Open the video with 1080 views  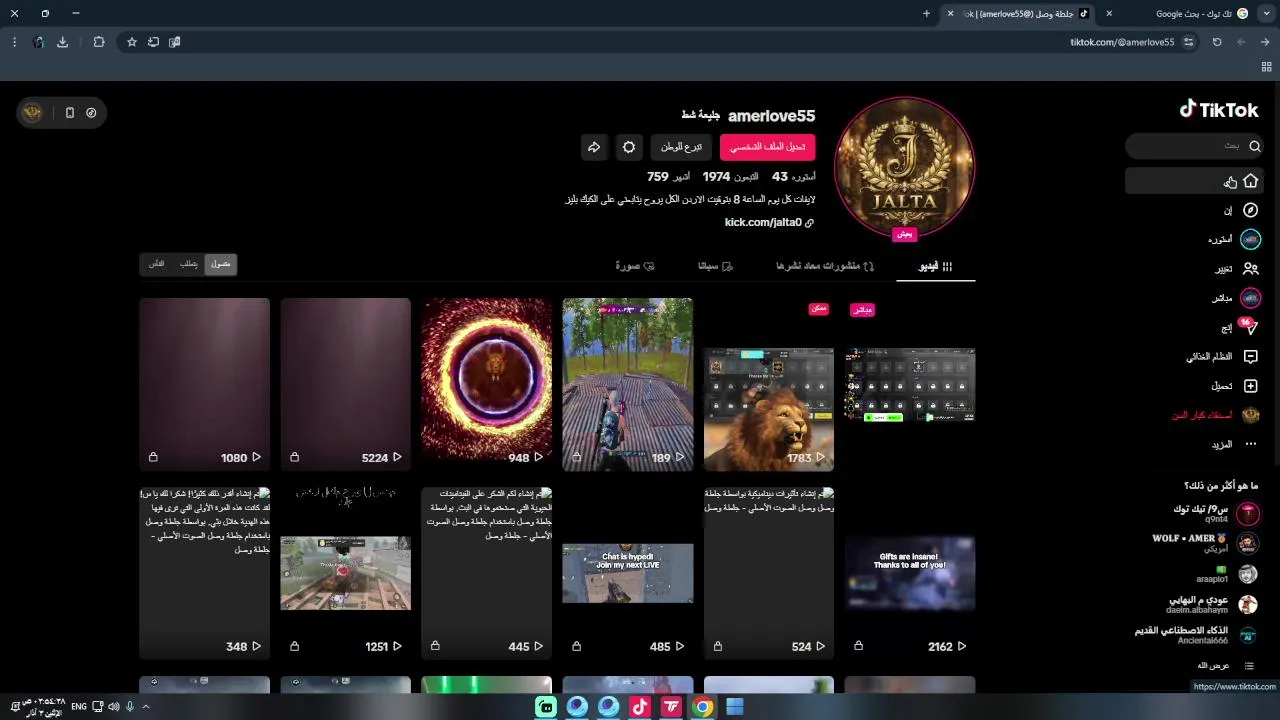pyautogui.click(x=204, y=384)
